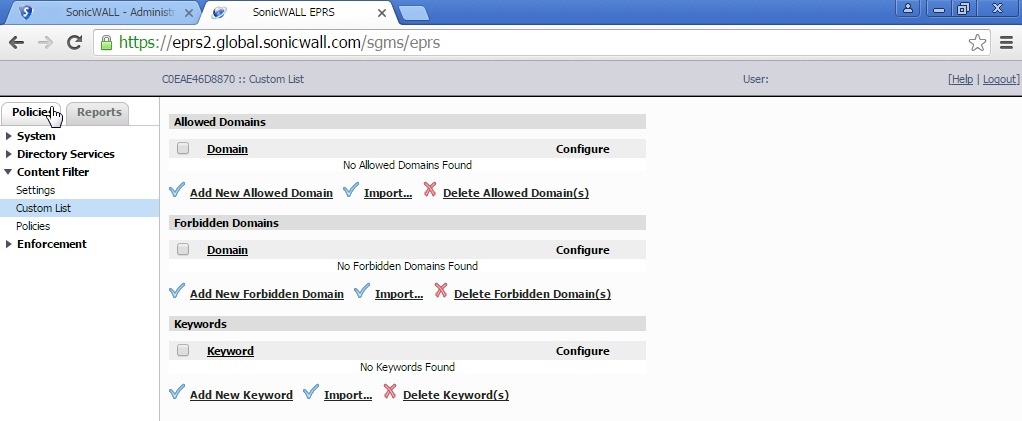Click the red X icon for Delete Allowed Domain(s)
Image resolution: width=1022 pixels, height=421 pixels.
pyautogui.click(x=430, y=190)
